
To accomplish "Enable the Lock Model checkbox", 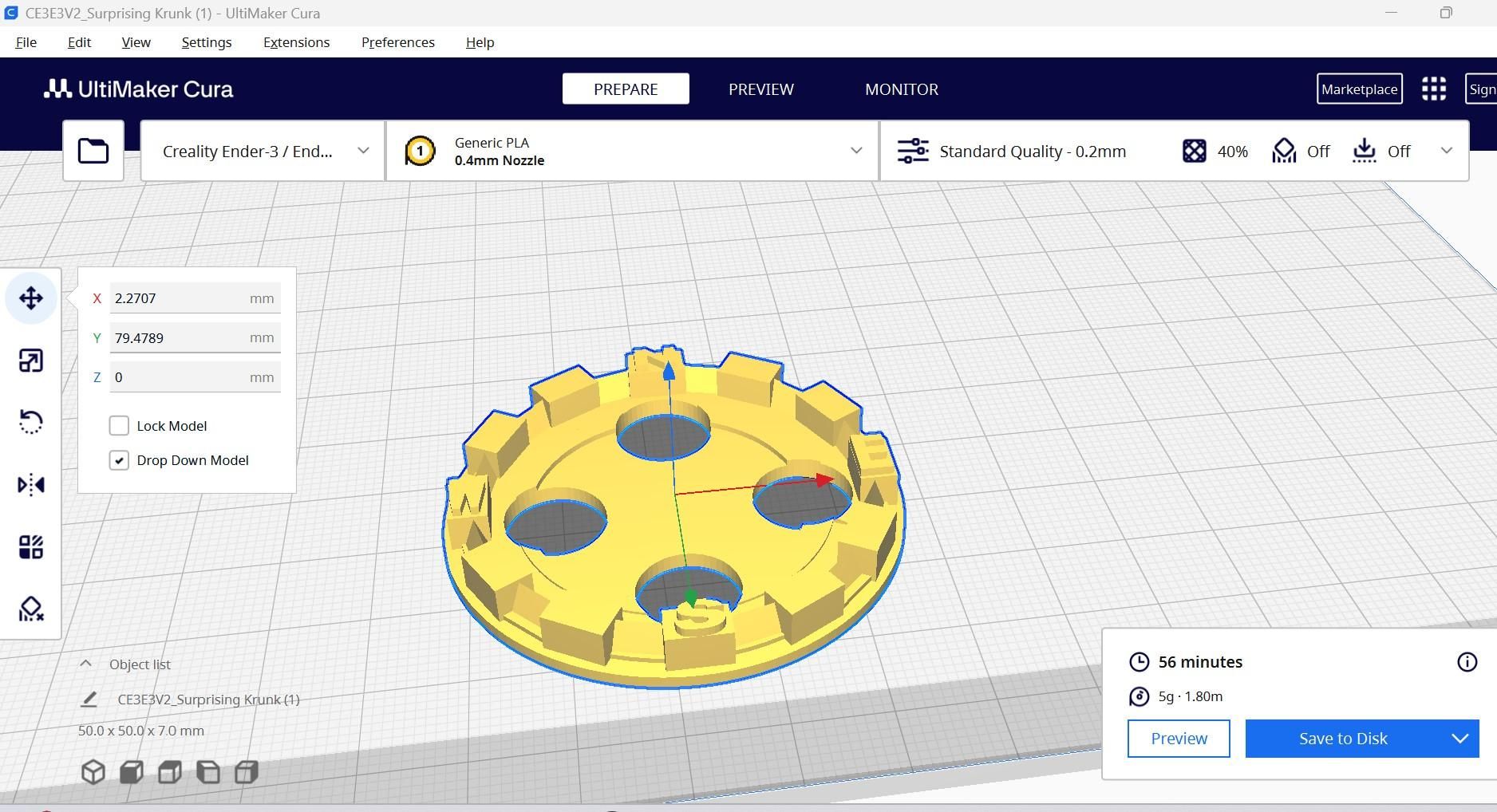I will tap(119, 426).
